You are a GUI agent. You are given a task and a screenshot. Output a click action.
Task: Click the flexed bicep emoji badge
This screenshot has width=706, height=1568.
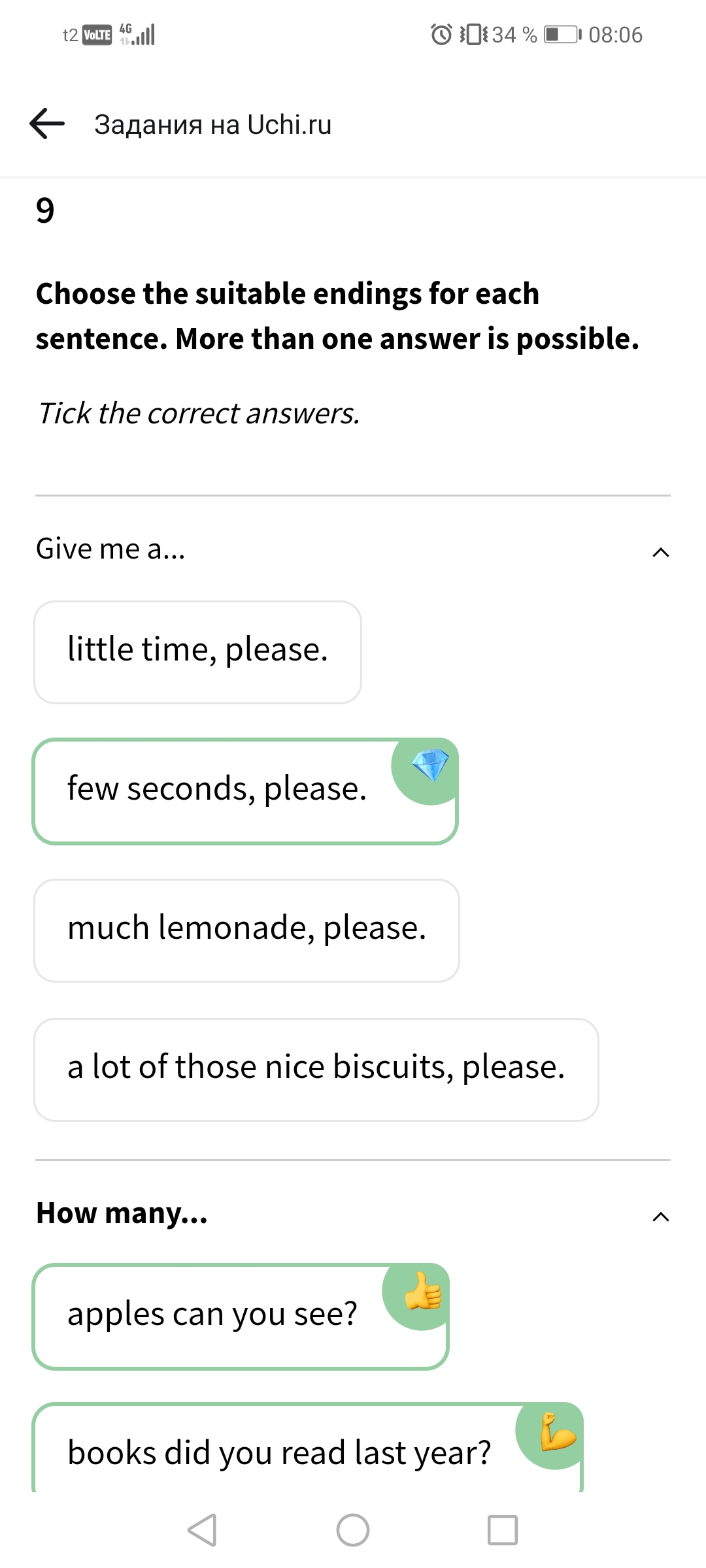556,1432
